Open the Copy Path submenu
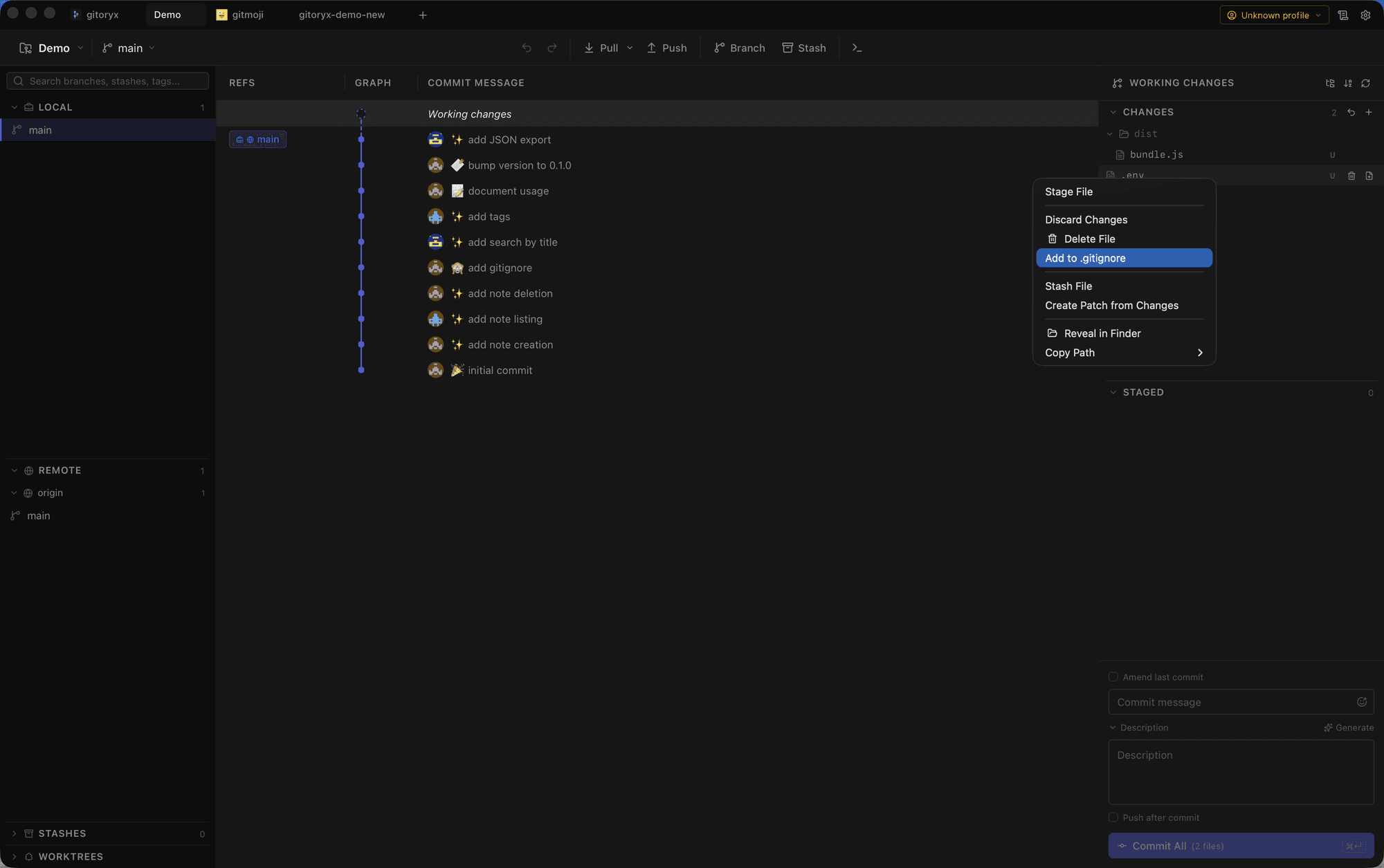Viewport: 1384px width, 868px height. tap(1124, 353)
